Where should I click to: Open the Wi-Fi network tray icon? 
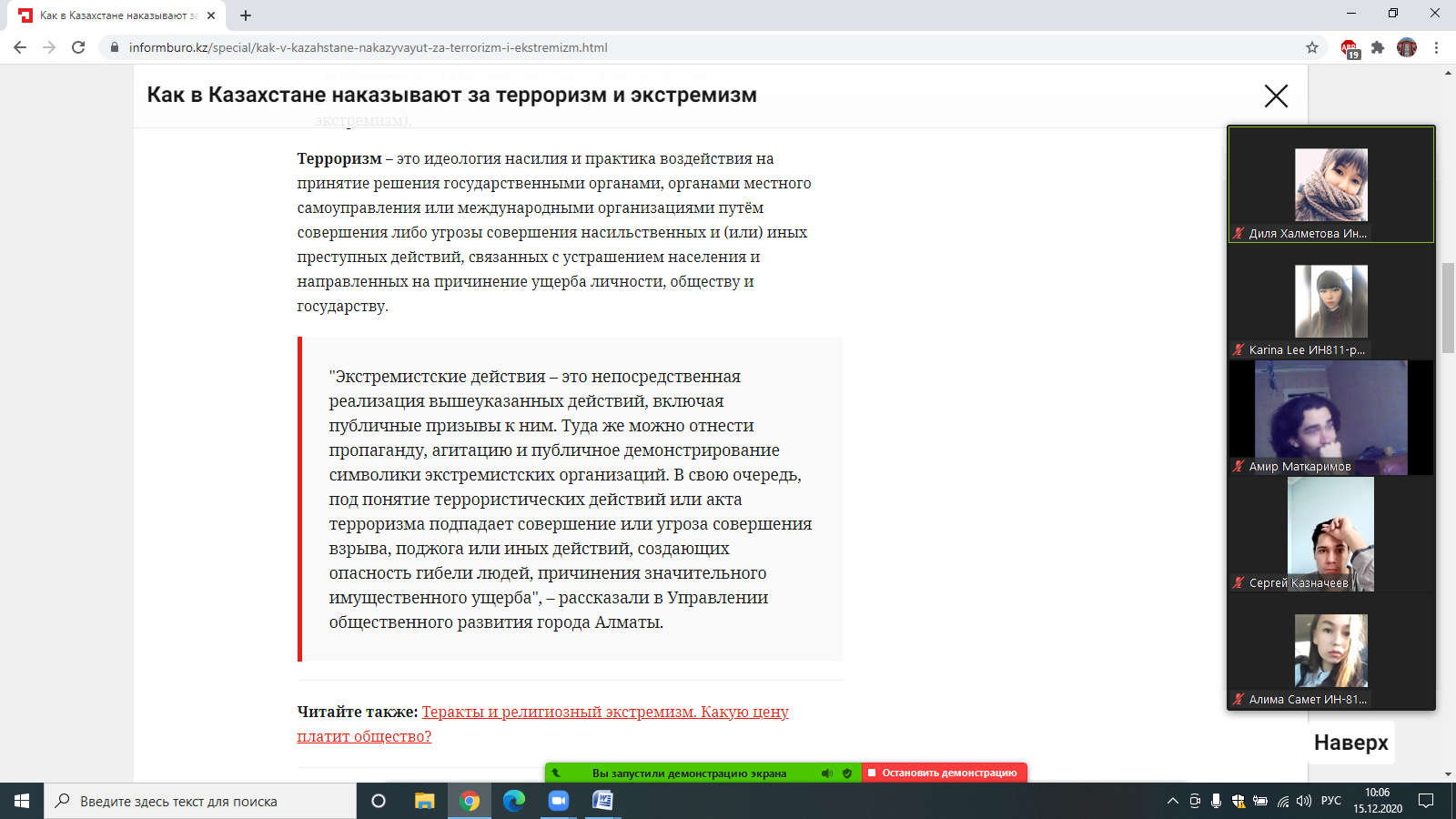(x=1283, y=801)
